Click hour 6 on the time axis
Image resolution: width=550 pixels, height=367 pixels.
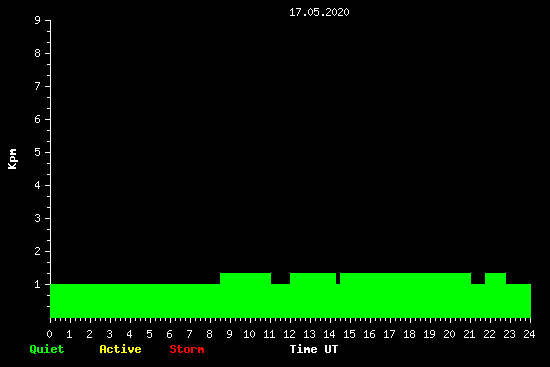(169, 334)
